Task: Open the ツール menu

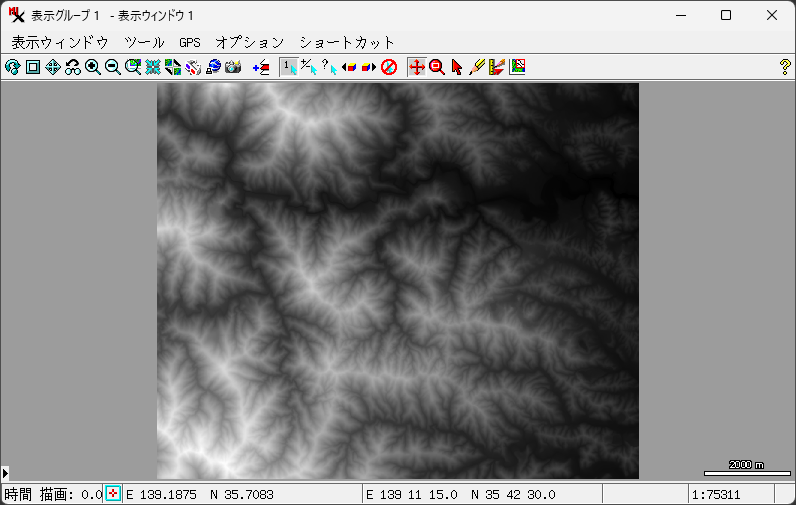Action: click(144, 42)
